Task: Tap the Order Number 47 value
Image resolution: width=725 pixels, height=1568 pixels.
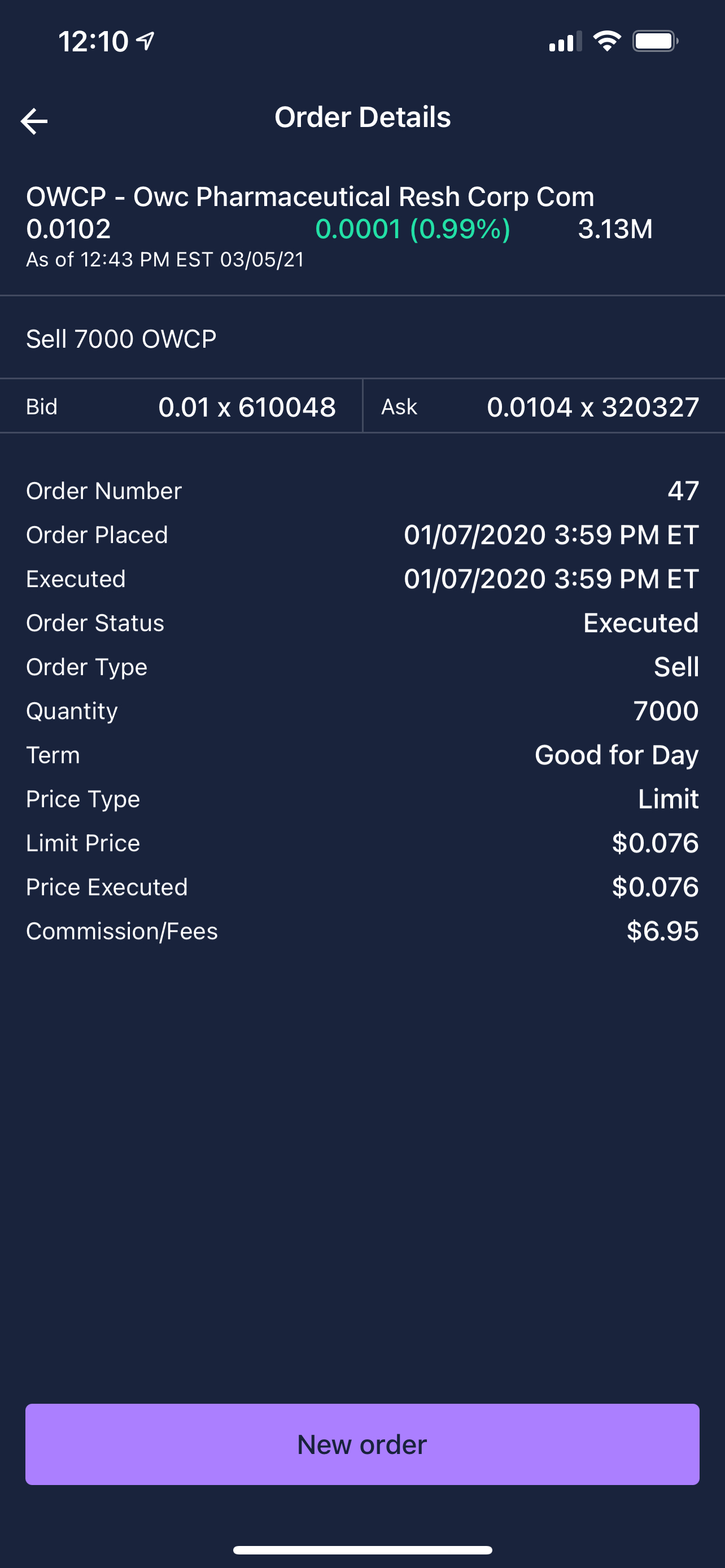Action: point(683,491)
